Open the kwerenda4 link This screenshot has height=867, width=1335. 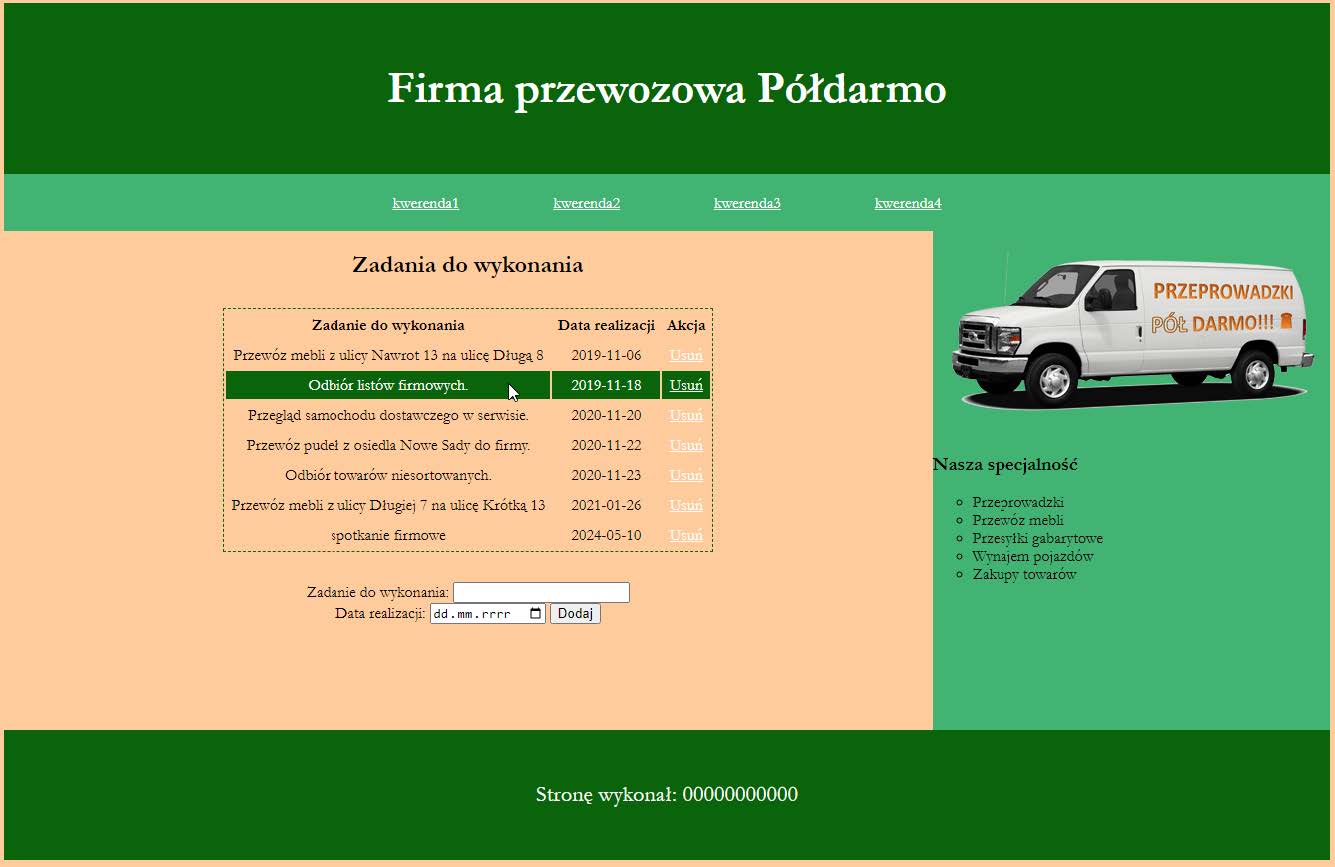click(907, 202)
